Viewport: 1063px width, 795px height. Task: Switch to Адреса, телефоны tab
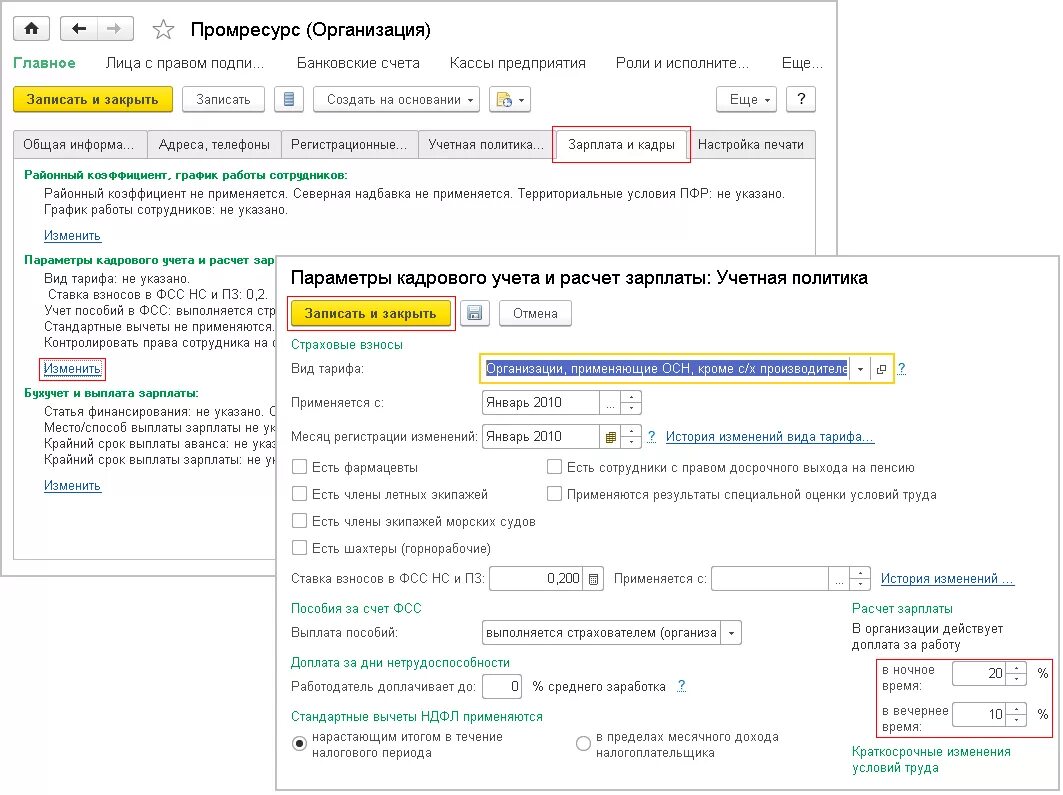[x=214, y=144]
